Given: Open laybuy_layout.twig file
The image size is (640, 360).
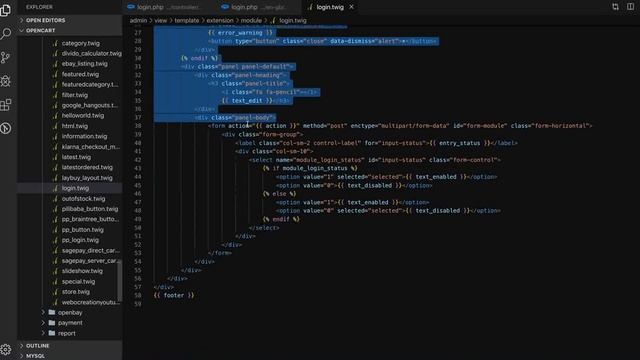Looking at the screenshot, I should click(87, 178).
